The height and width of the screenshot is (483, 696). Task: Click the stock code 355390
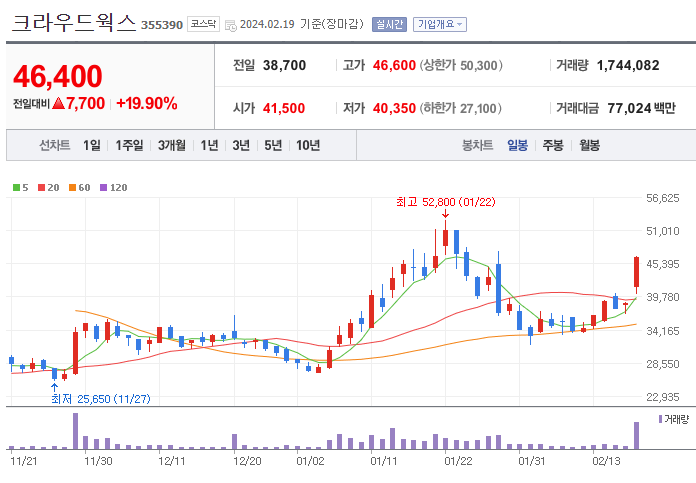(162, 25)
